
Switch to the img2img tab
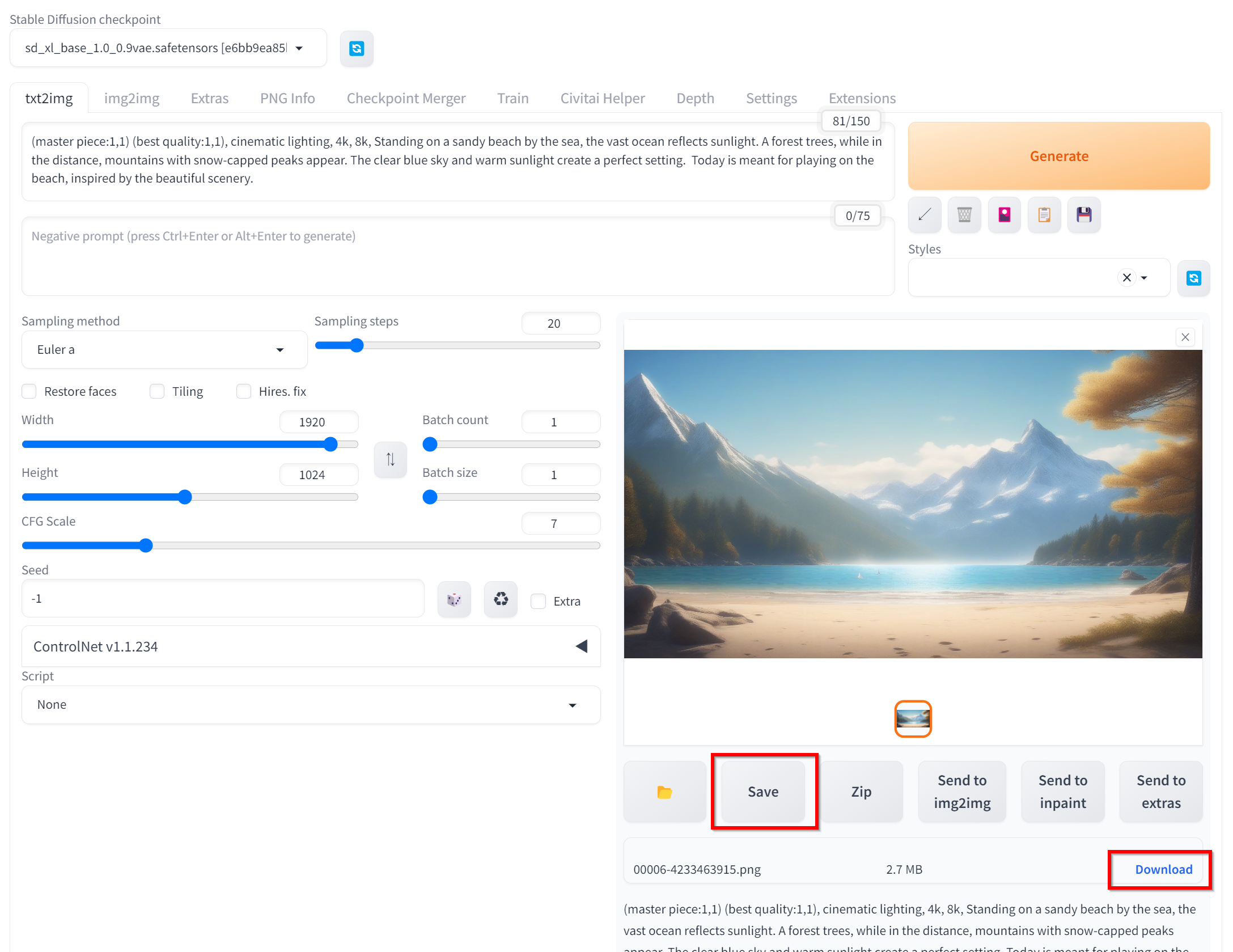click(x=132, y=97)
